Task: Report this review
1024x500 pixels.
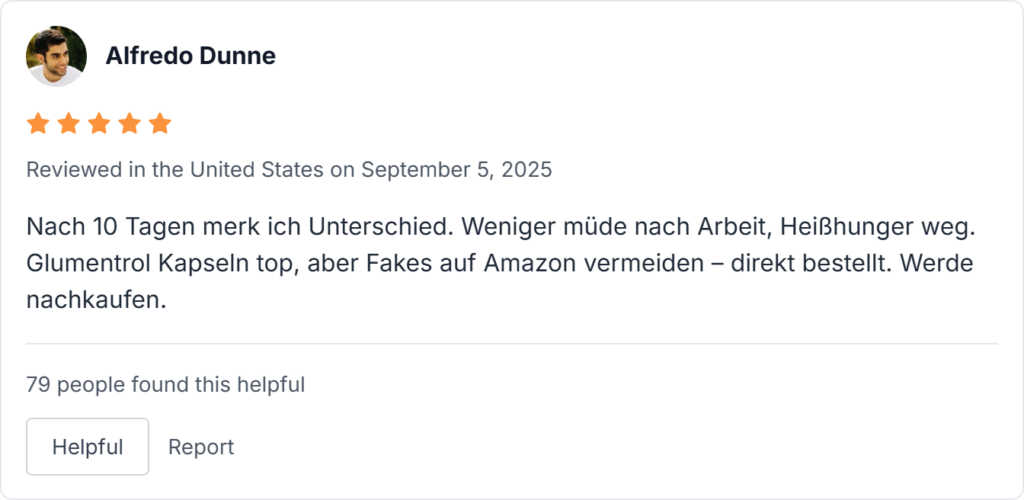Action: point(201,447)
